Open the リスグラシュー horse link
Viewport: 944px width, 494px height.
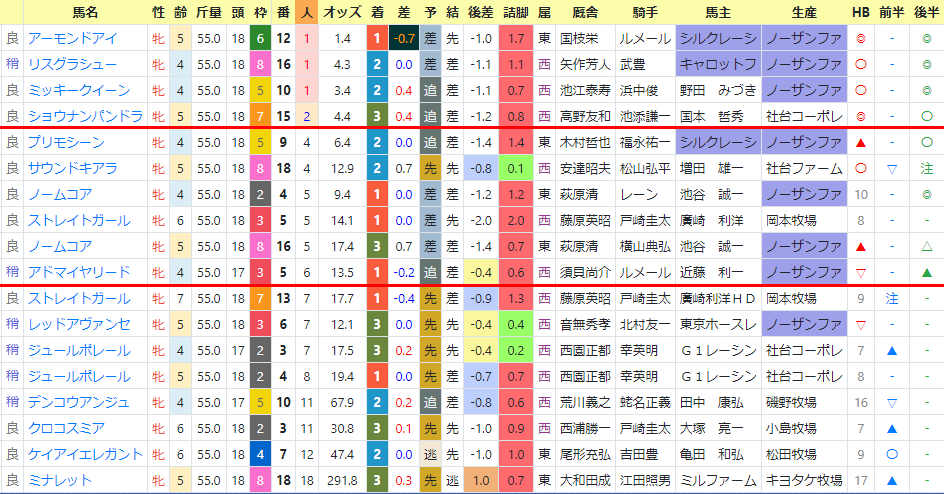[72, 64]
